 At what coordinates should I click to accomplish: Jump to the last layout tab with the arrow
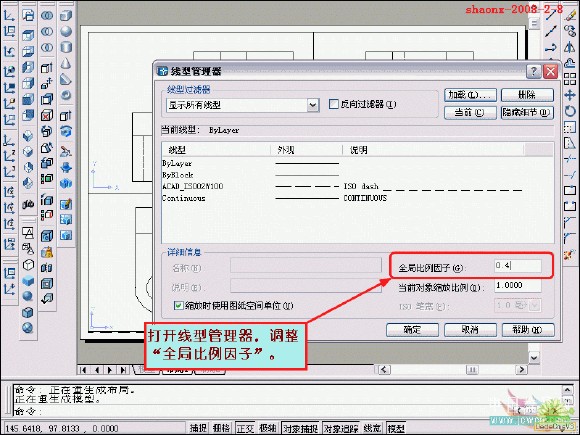[x=124, y=370]
